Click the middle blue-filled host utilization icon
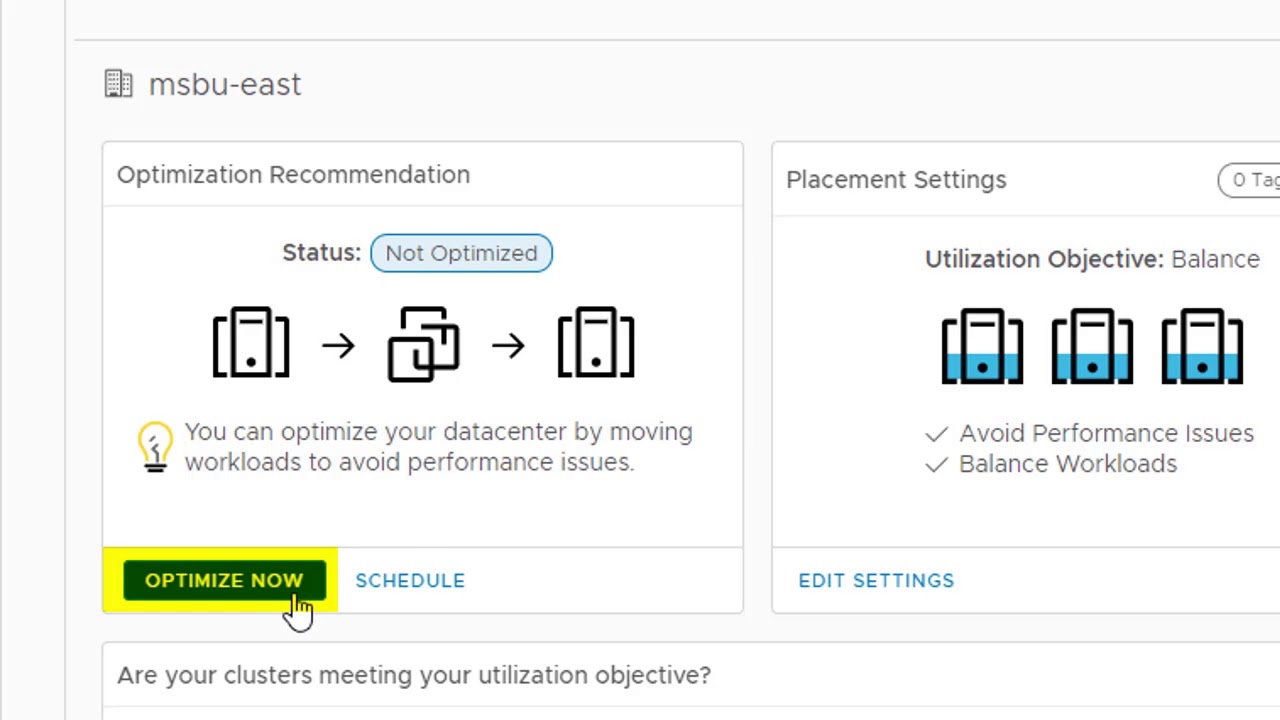This screenshot has width=1280, height=720. click(1092, 347)
